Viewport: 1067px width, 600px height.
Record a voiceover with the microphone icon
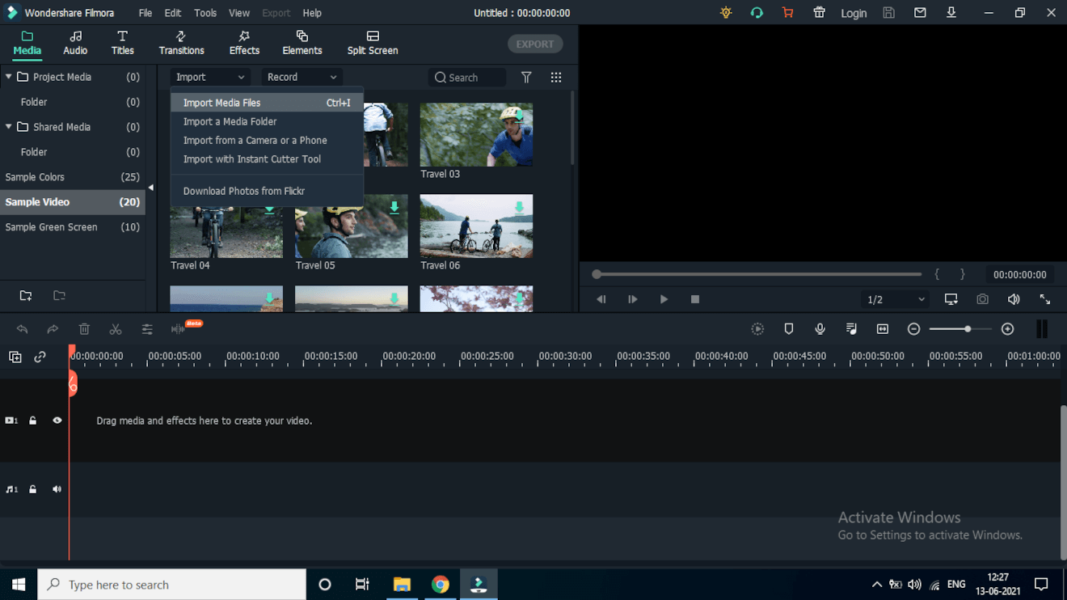point(820,328)
